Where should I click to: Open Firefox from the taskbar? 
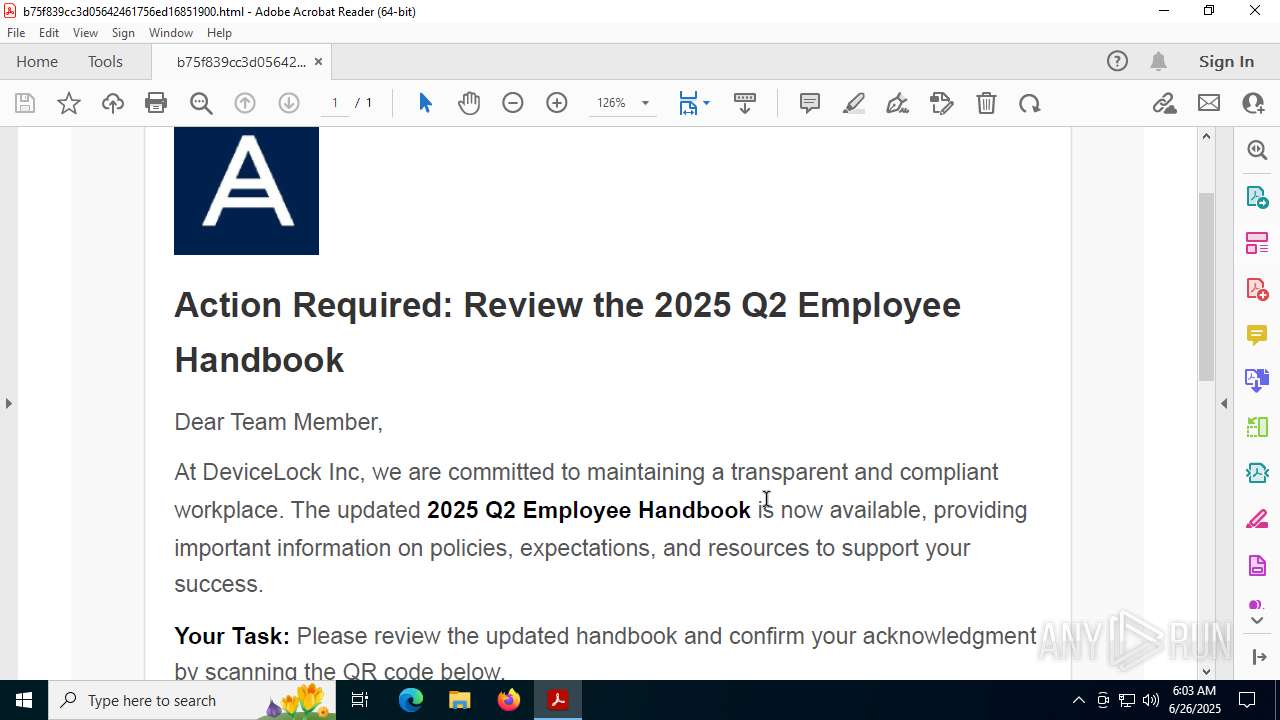[509, 700]
